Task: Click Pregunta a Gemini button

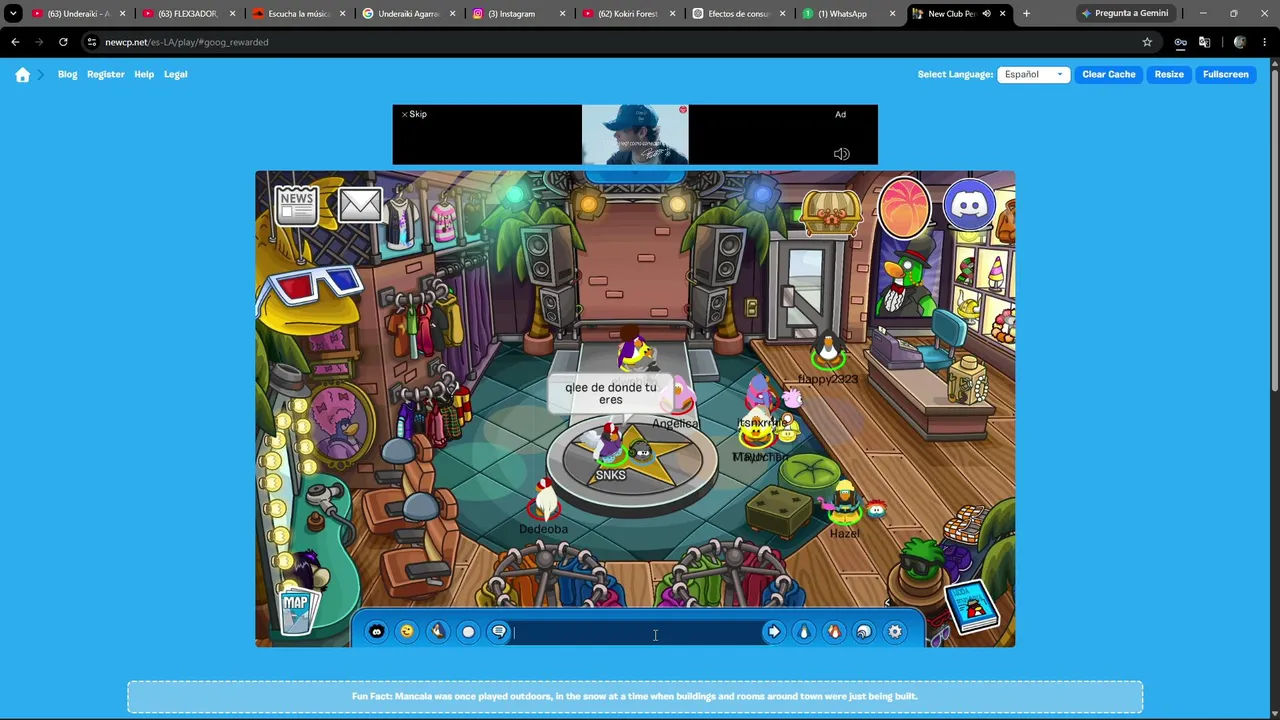Action: tap(1124, 14)
